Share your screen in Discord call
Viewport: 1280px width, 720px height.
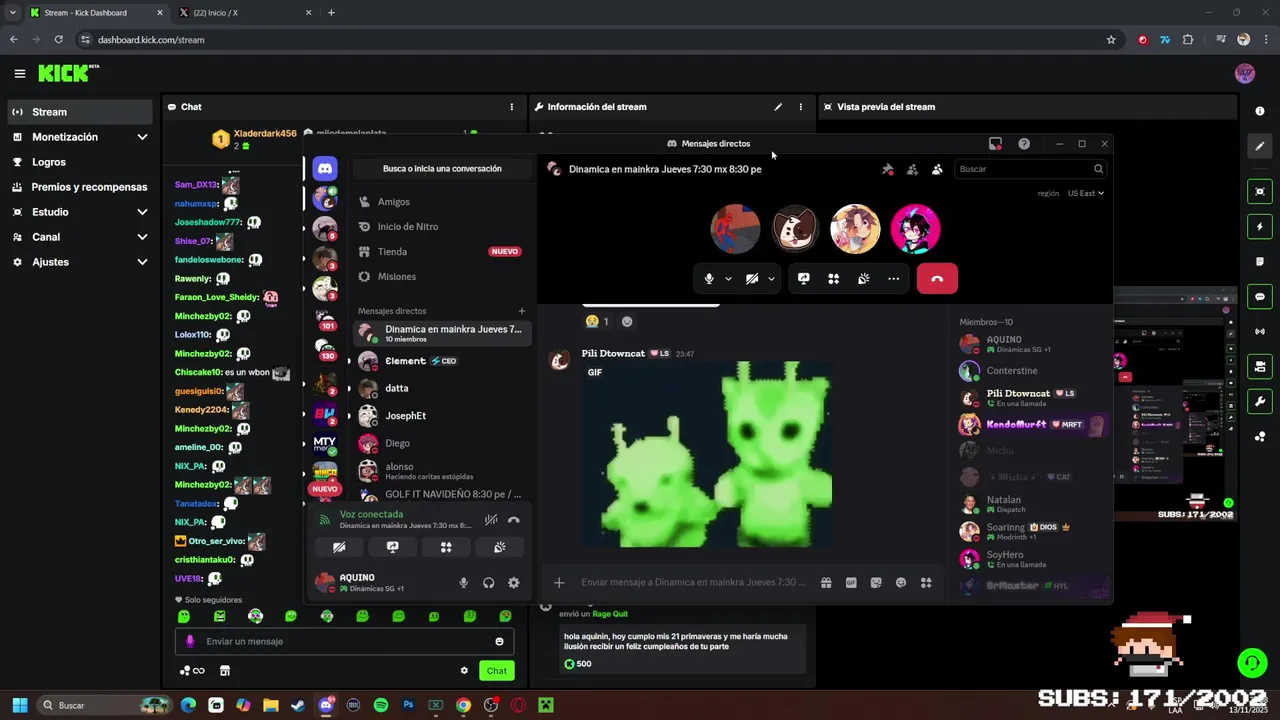click(x=803, y=279)
